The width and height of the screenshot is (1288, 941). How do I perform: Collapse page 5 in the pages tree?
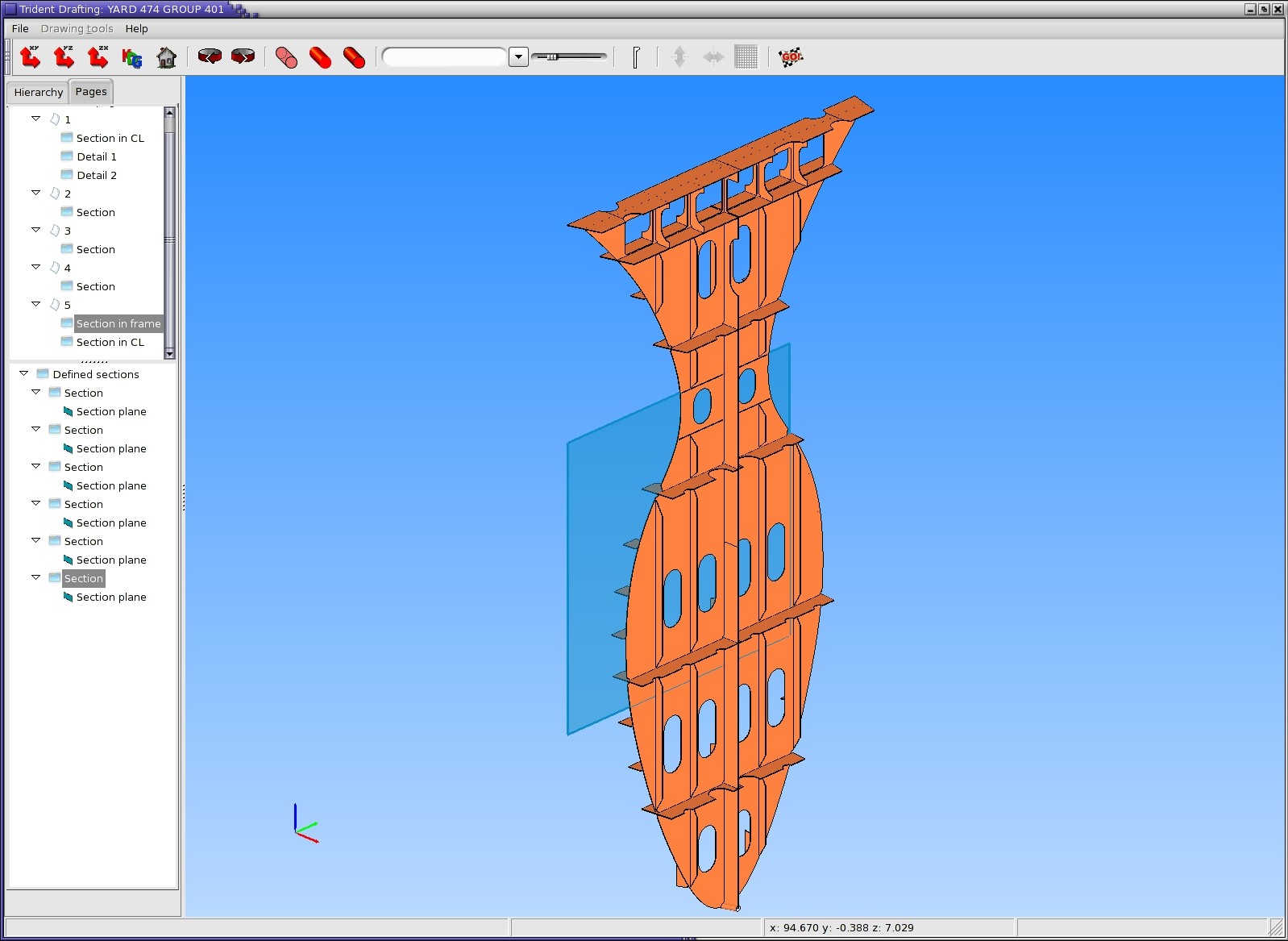click(36, 304)
